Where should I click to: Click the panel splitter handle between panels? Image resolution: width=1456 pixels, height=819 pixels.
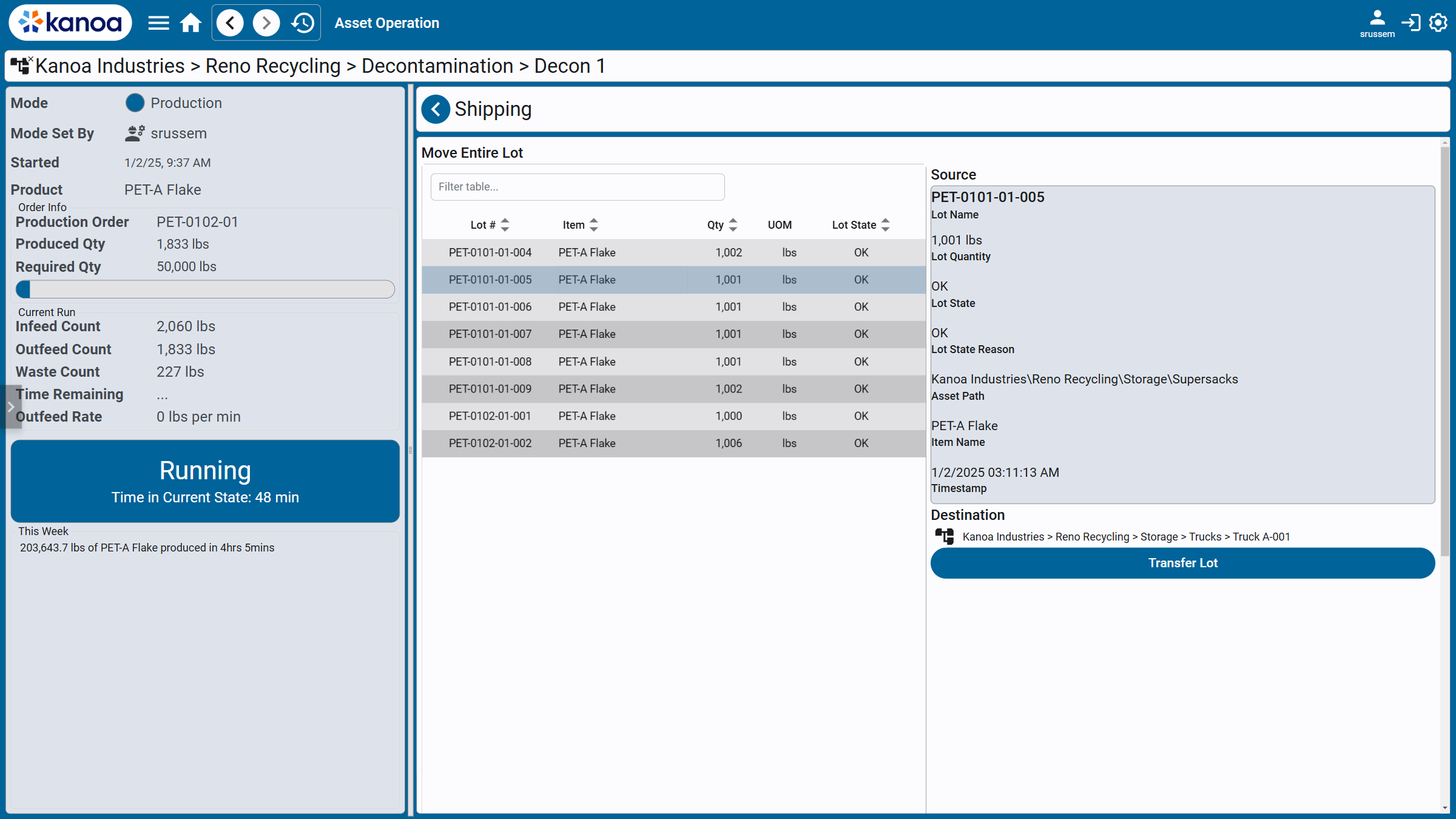[411, 450]
